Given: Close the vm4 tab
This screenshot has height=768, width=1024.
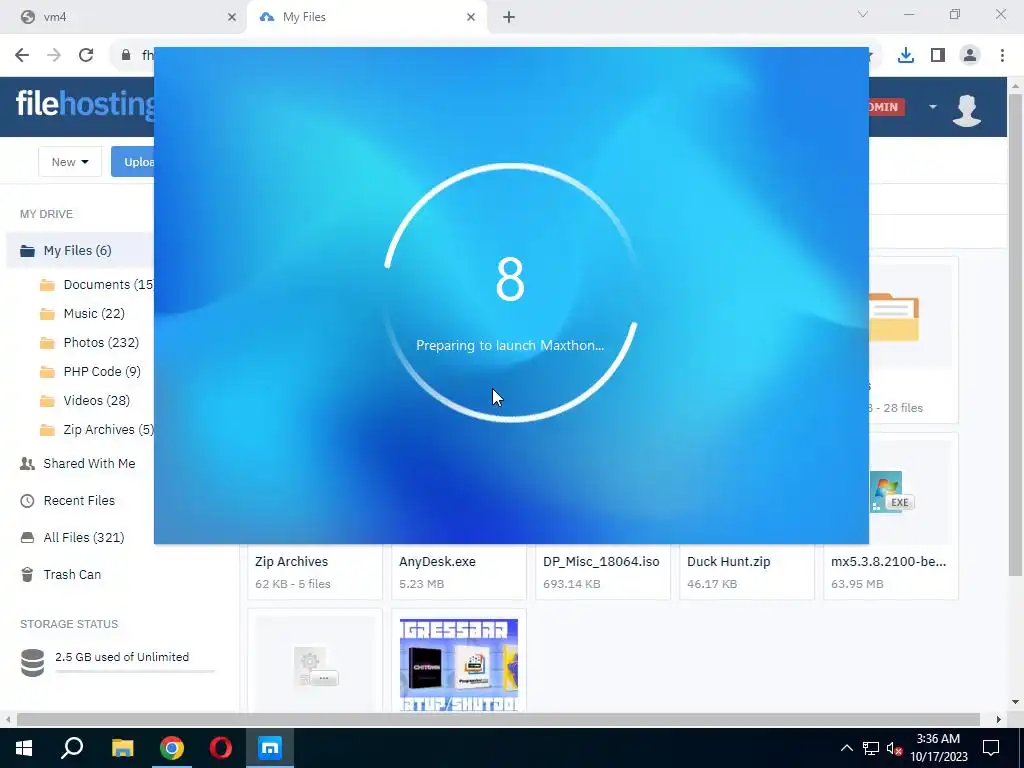Looking at the screenshot, I should pyautogui.click(x=231, y=17).
